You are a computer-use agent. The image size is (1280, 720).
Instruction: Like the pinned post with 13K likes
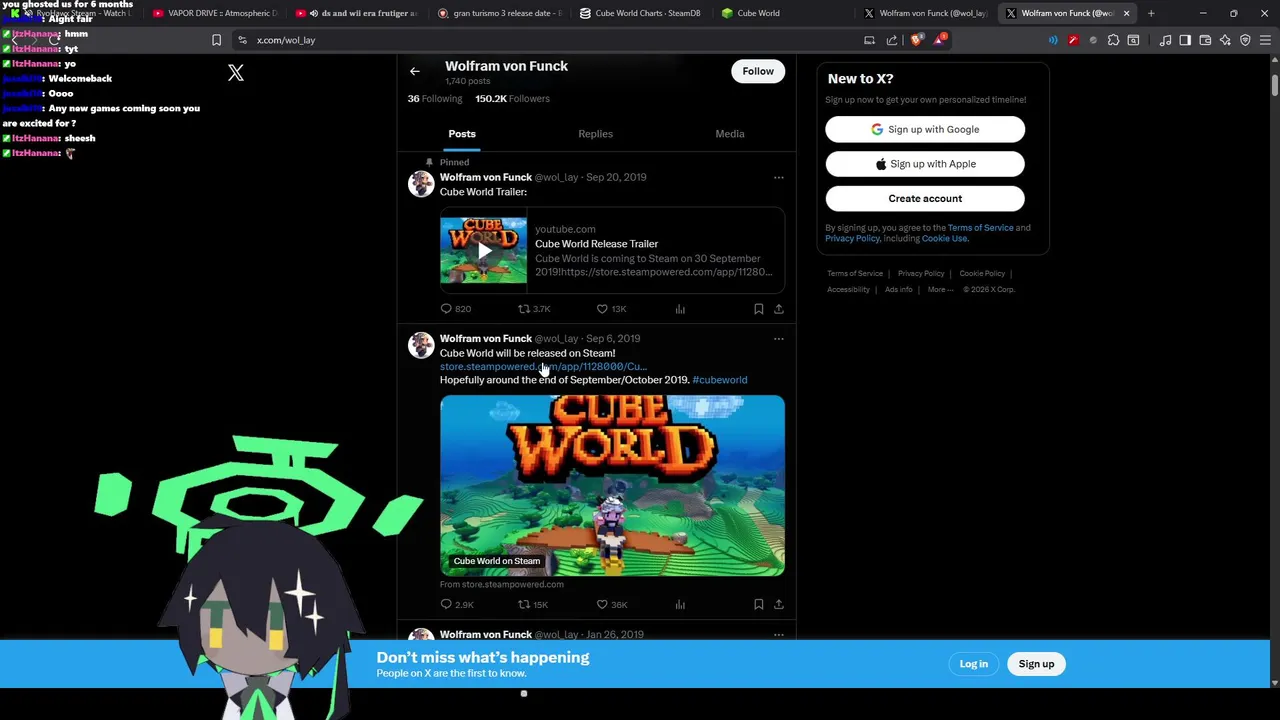611,309
